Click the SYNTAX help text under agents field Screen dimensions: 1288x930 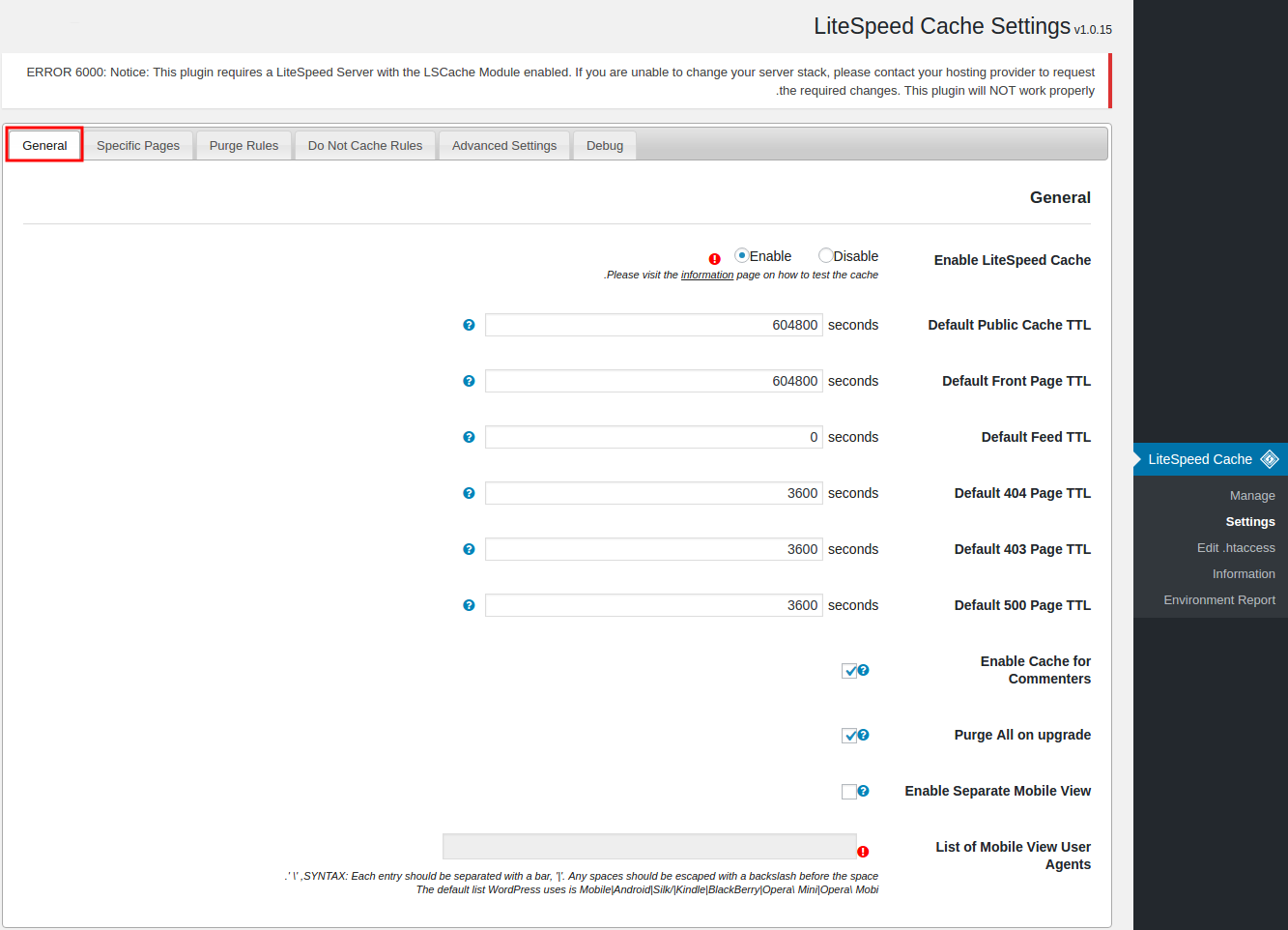(x=582, y=883)
